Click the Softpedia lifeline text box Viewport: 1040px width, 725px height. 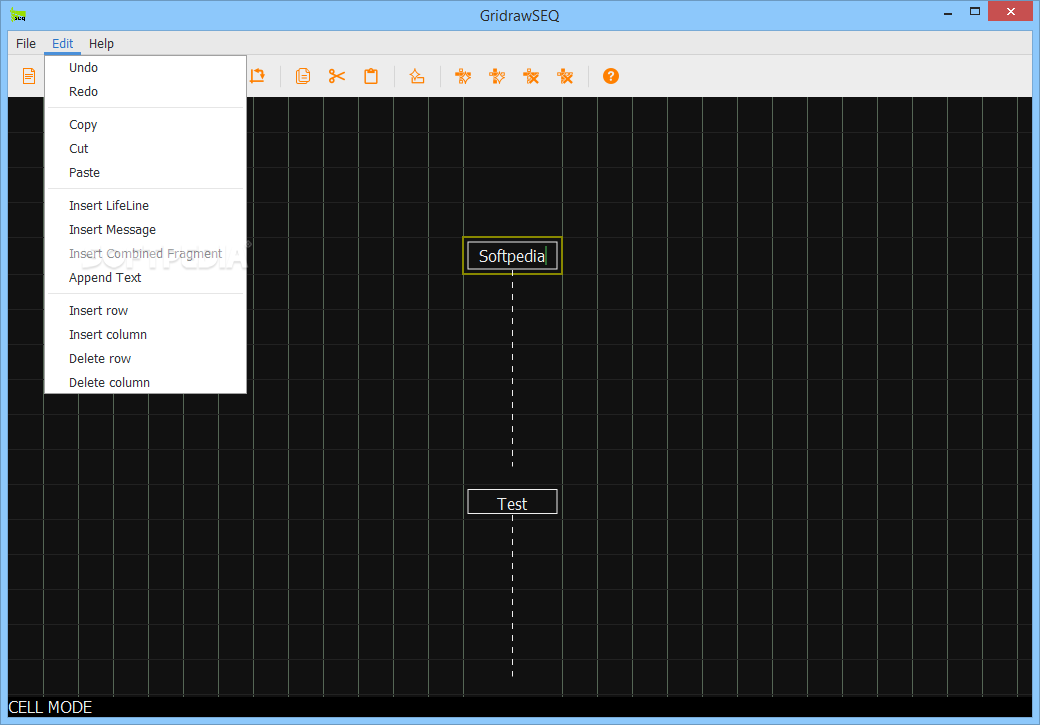512,256
